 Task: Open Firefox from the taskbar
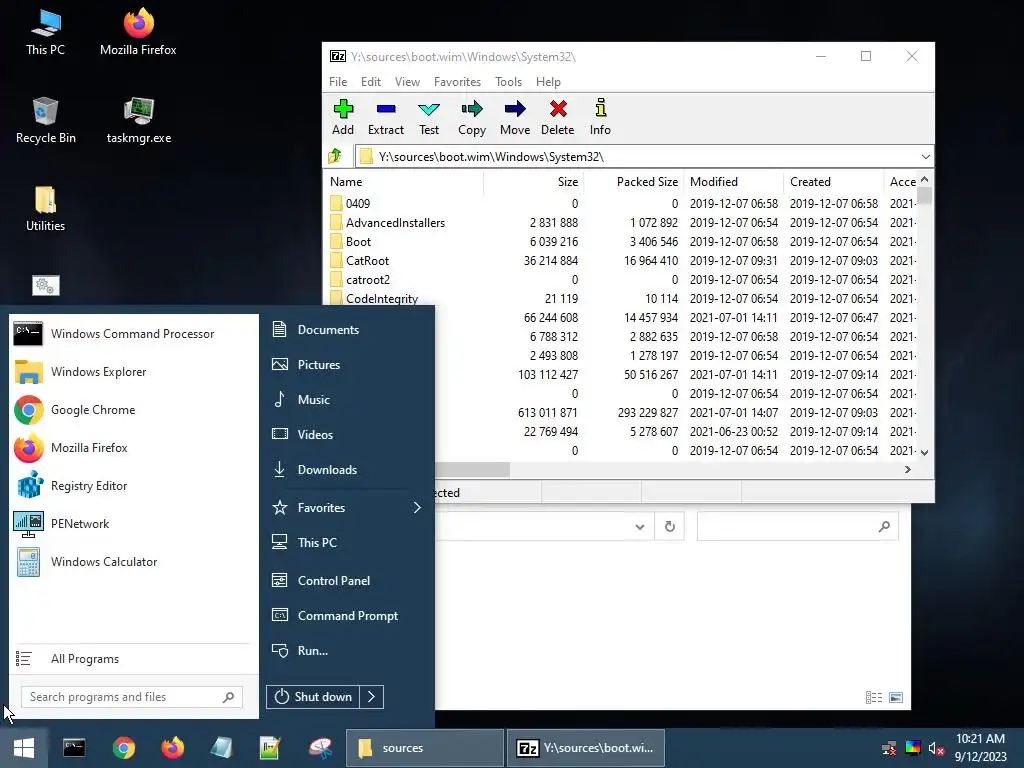pyautogui.click(x=172, y=748)
